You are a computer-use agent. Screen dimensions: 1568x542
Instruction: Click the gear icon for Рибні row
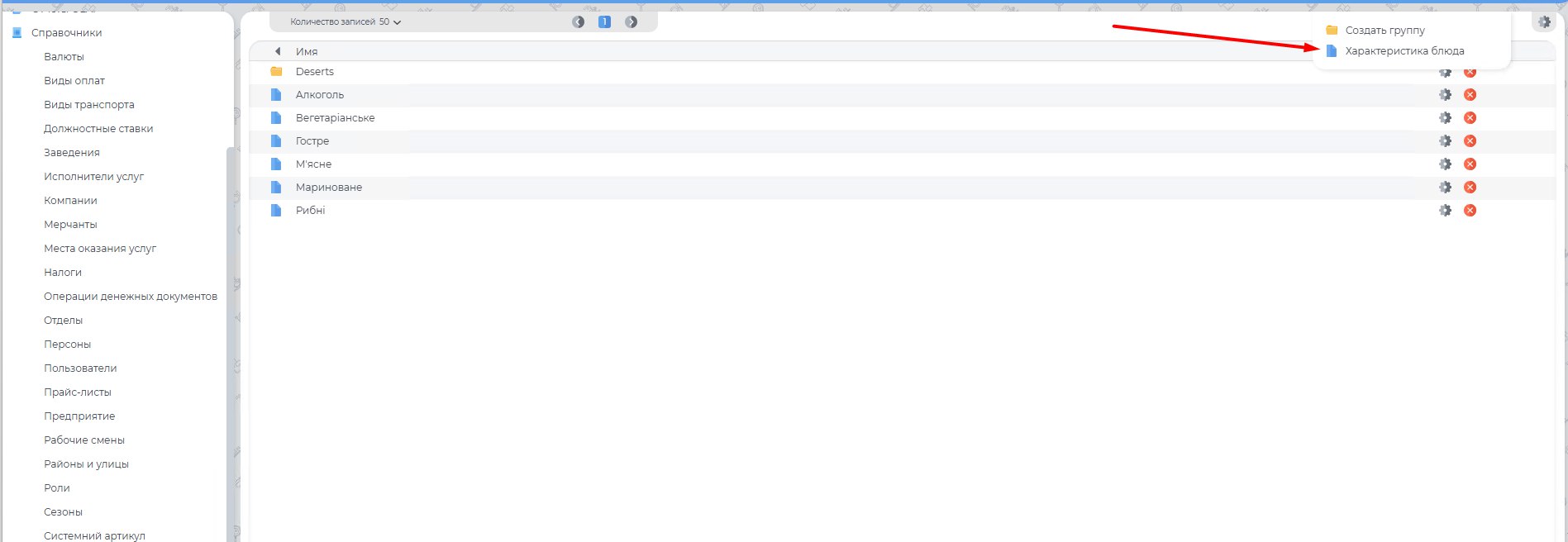point(1445,211)
